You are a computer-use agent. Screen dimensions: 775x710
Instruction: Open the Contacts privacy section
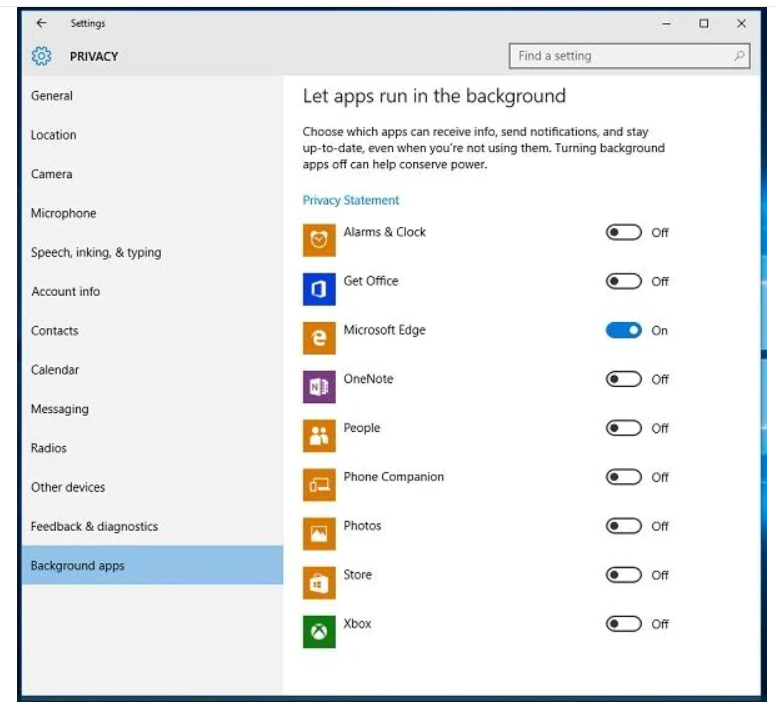[152, 330]
